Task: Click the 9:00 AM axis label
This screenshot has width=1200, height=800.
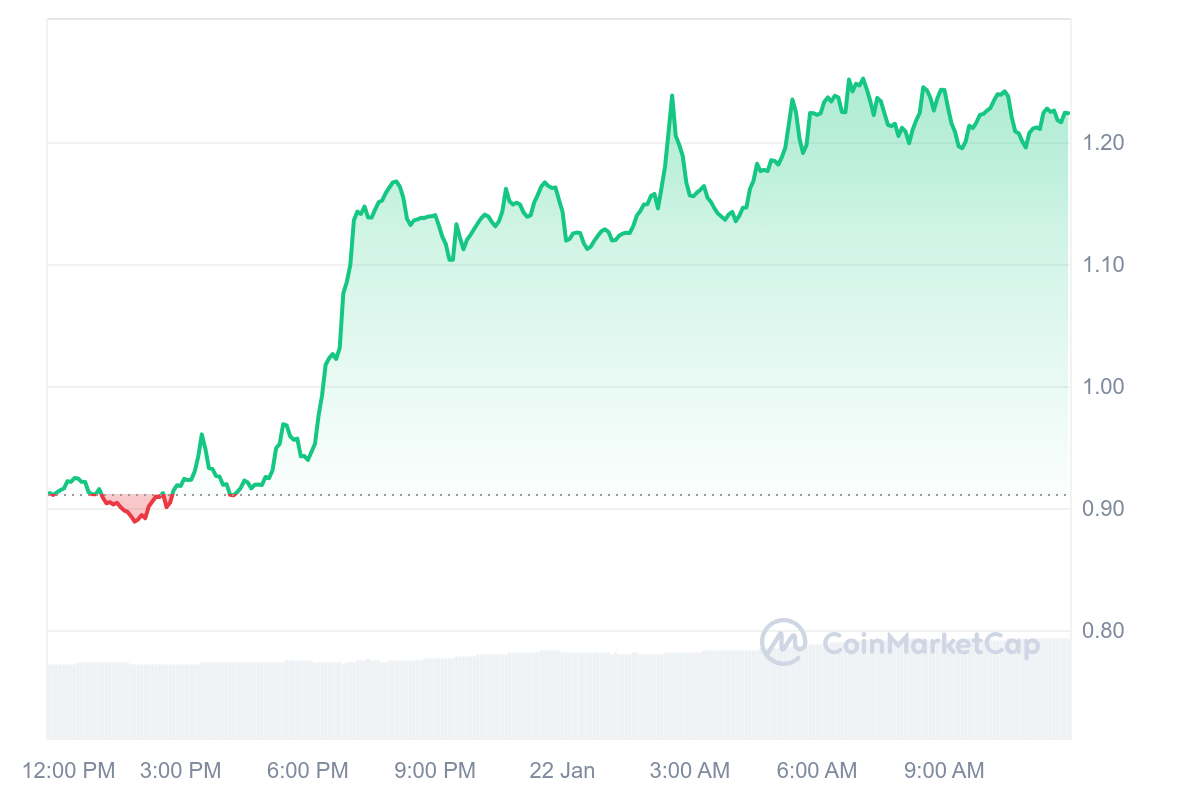Action: (944, 771)
